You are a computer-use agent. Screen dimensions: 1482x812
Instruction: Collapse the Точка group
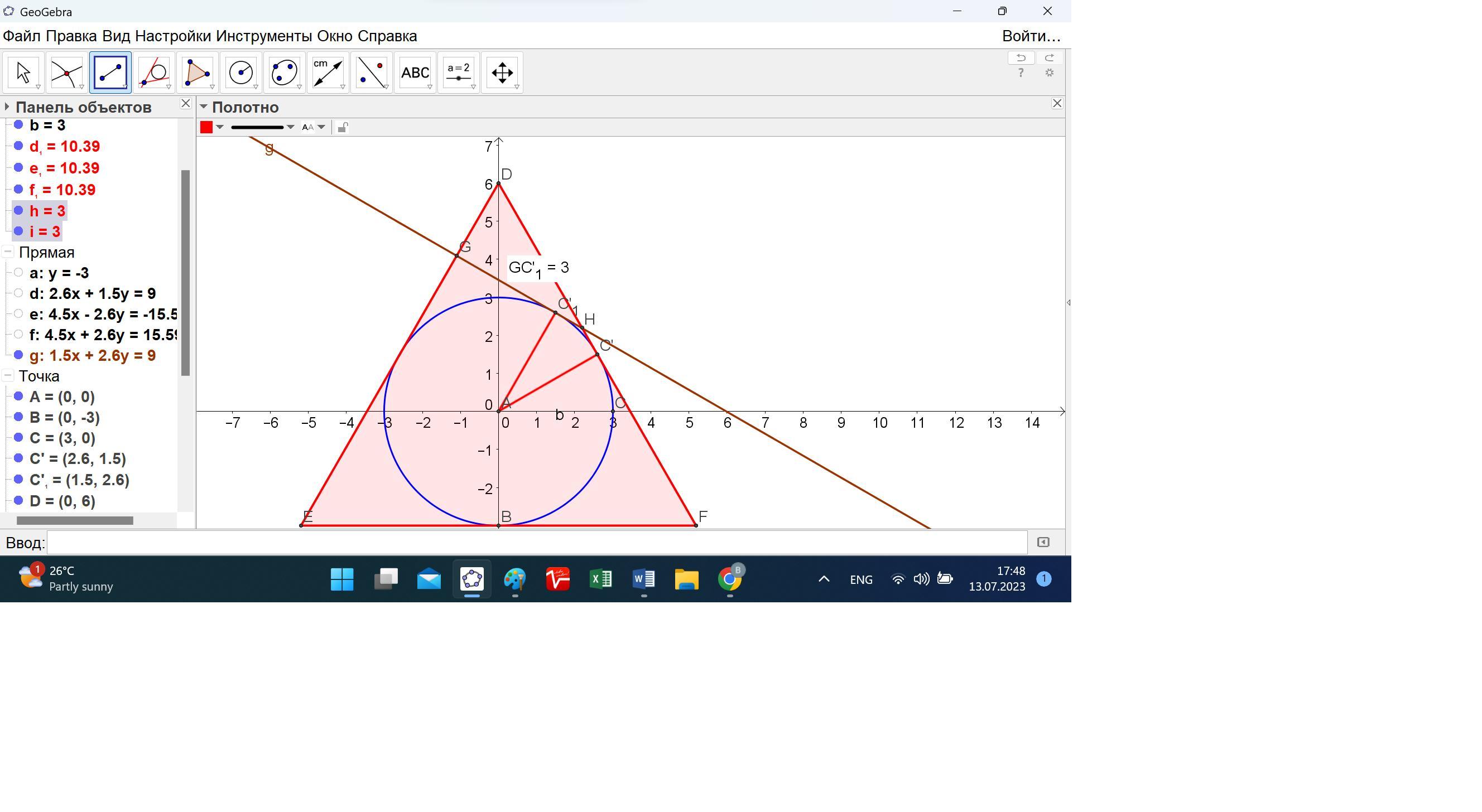7,376
